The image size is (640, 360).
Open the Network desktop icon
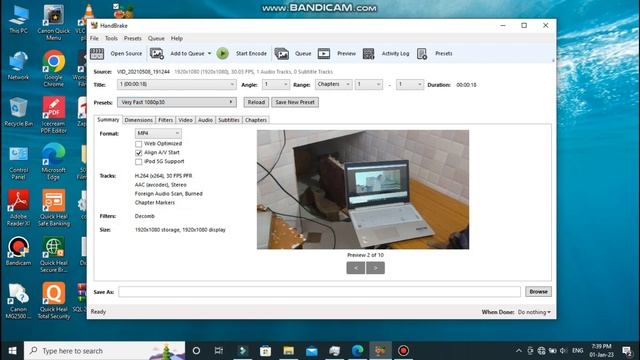(18, 65)
